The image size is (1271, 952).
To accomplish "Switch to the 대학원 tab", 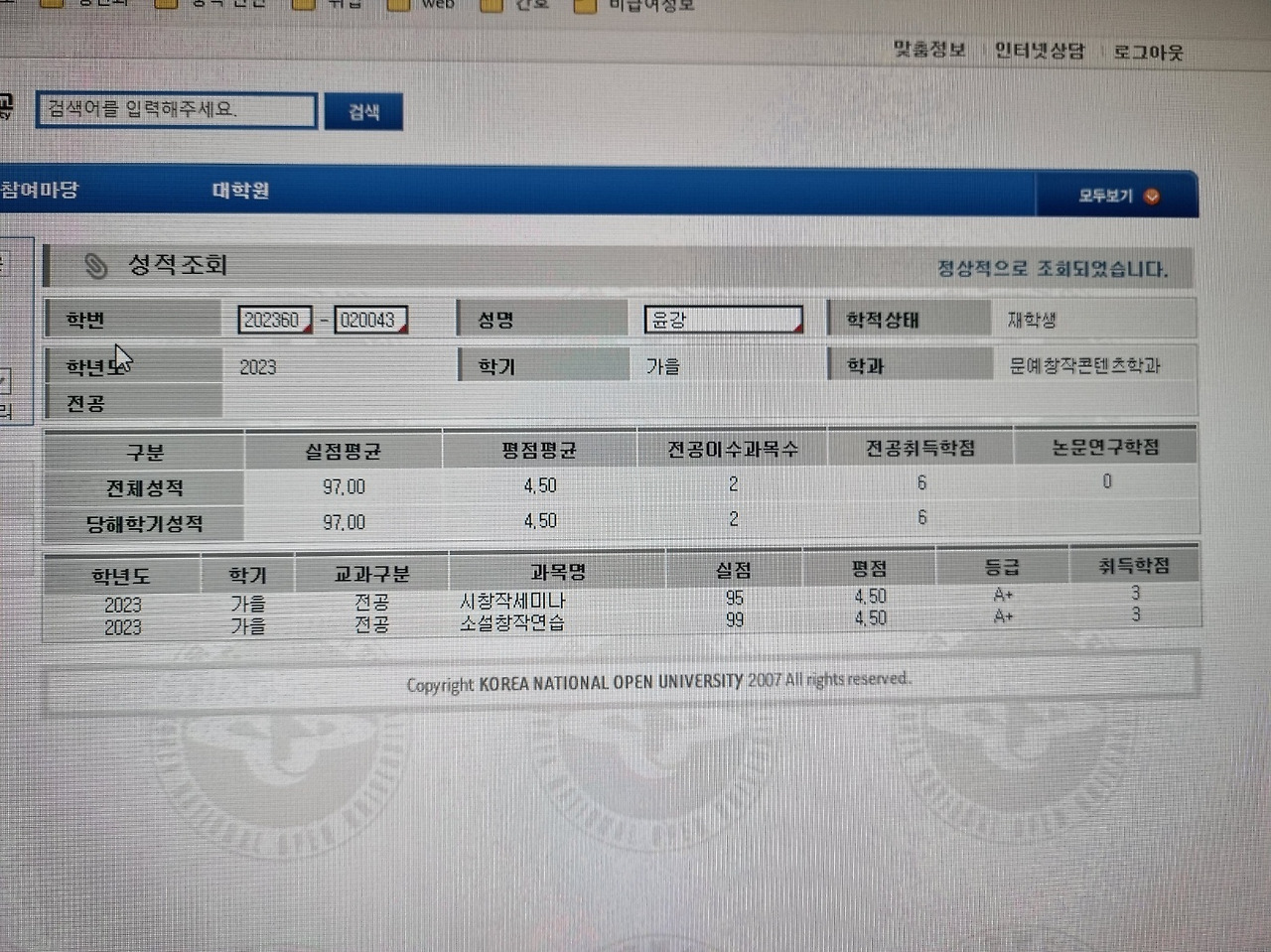I will pos(239,190).
